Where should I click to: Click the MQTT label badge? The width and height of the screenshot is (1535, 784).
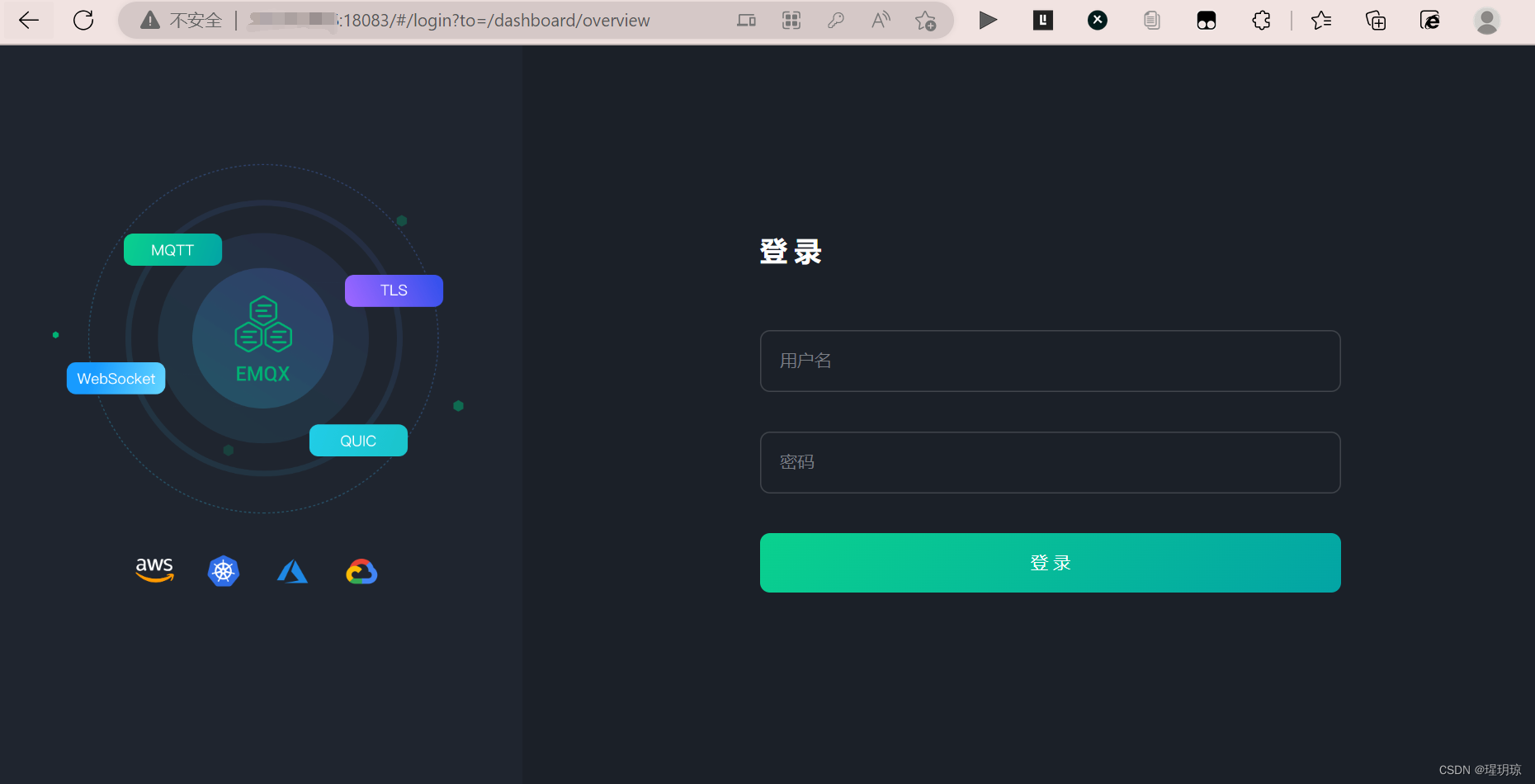[172, 250]
